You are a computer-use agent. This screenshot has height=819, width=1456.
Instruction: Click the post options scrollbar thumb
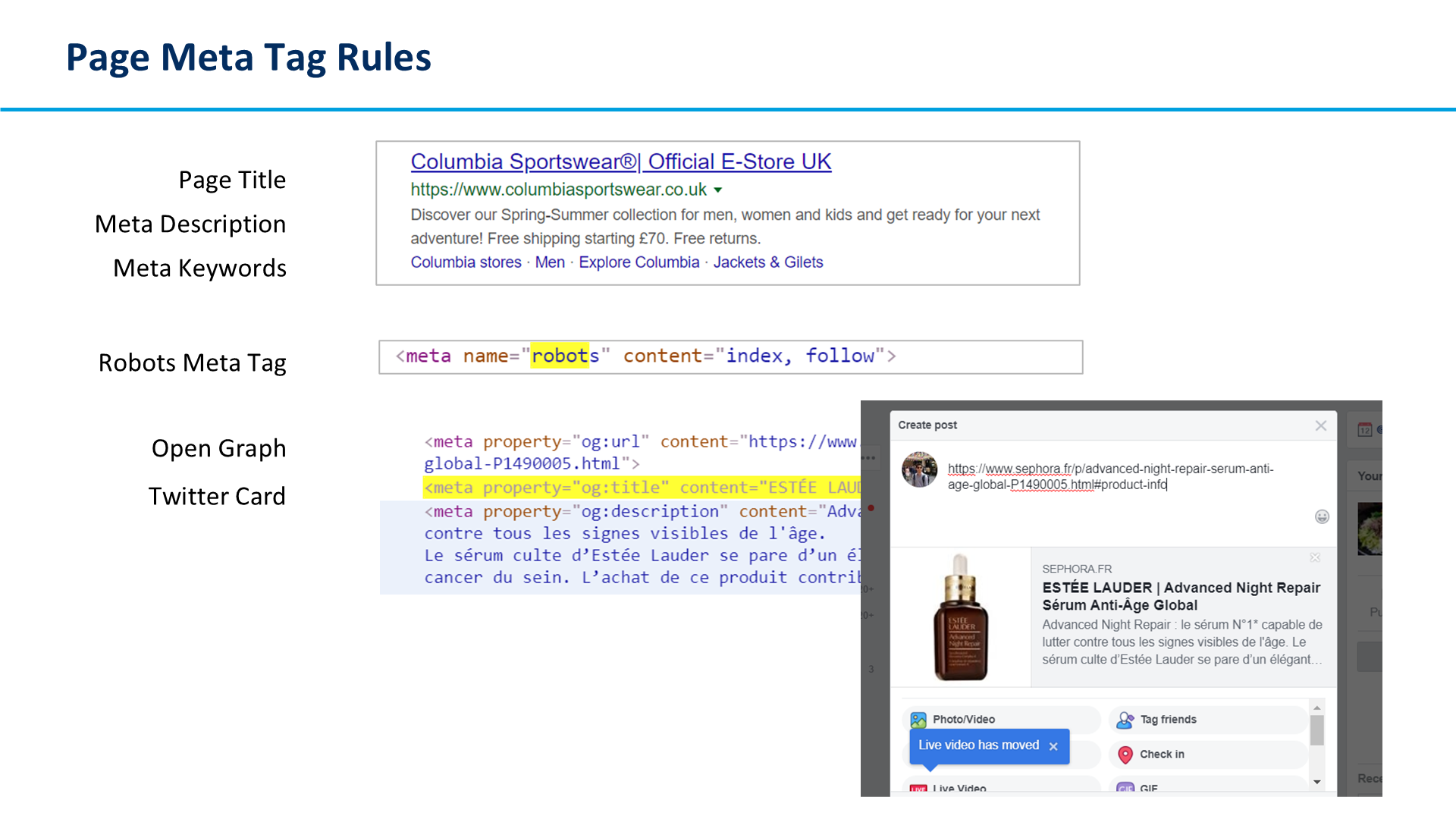[1317, 730]
